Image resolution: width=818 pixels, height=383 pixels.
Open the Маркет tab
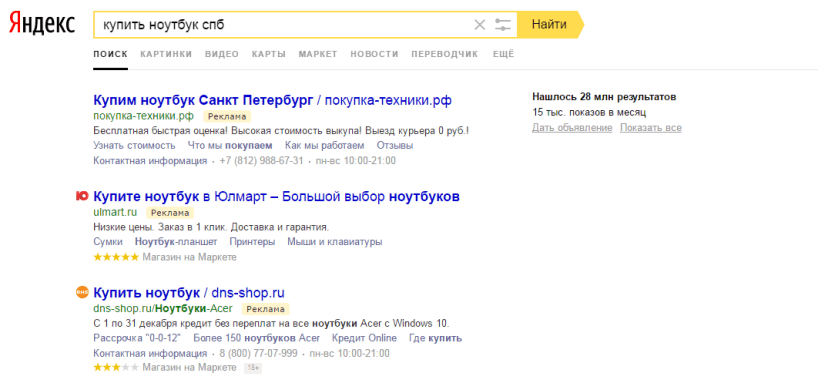[318, 54]
